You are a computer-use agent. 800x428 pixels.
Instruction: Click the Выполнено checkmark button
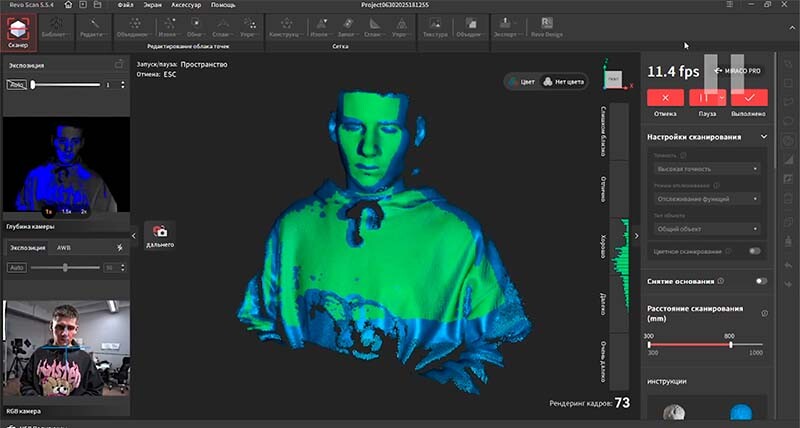pos(749,97)
